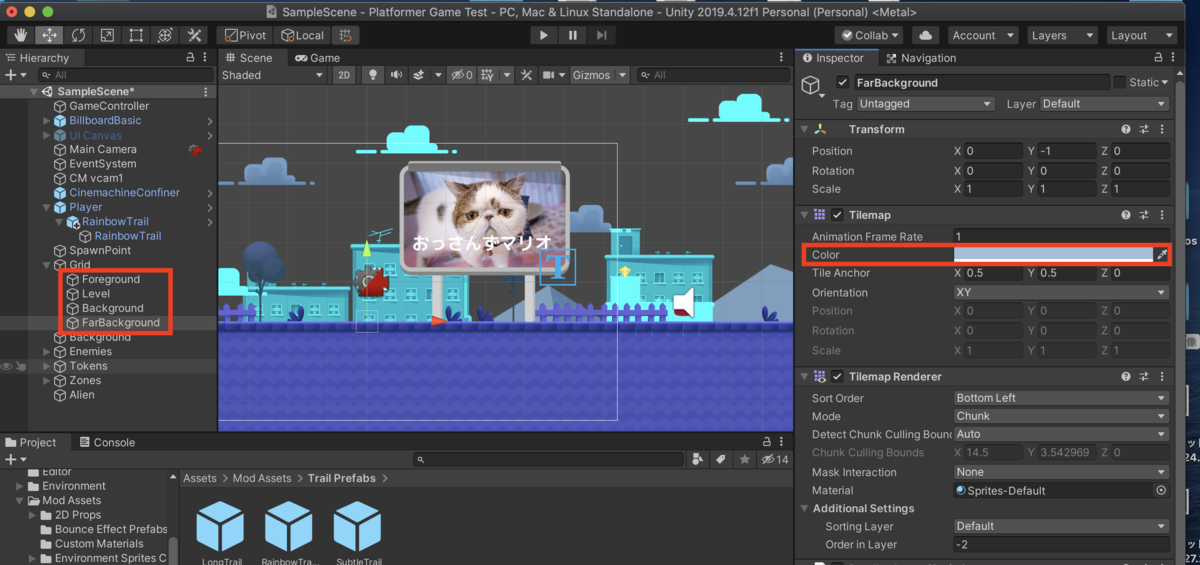Image resolution: width=1200 pixels, height=565 pixels.
Task: Disable the Tilemap Renderer component checkbox
Action: click(x=837, y=377)
